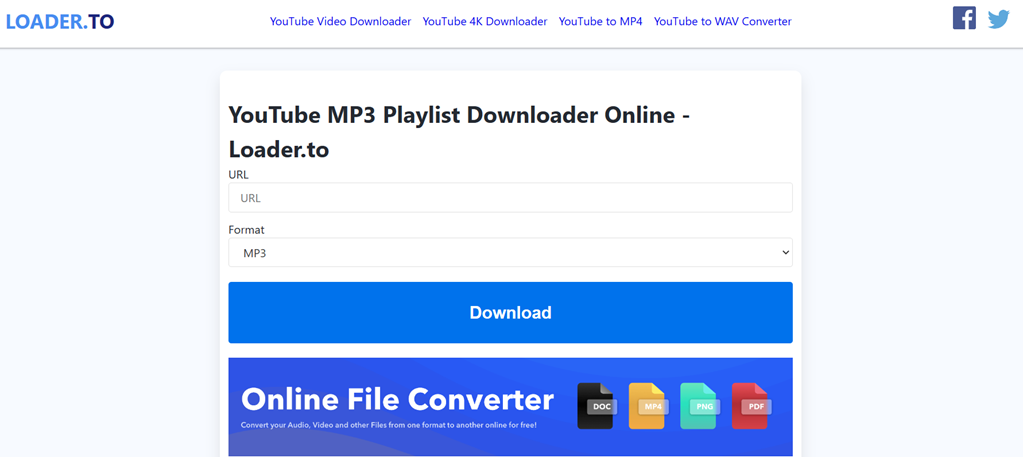The height and width of the screenshot is (457, 1023).
Task: Go to the LOADER.TO logo homepage
Action: point(60,22)
